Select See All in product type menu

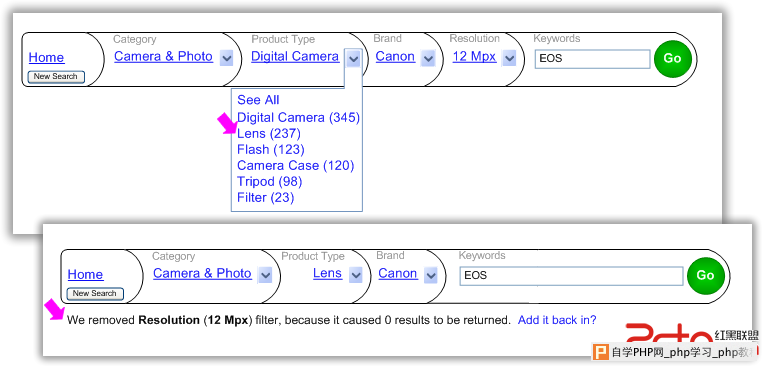coord(258,100)
